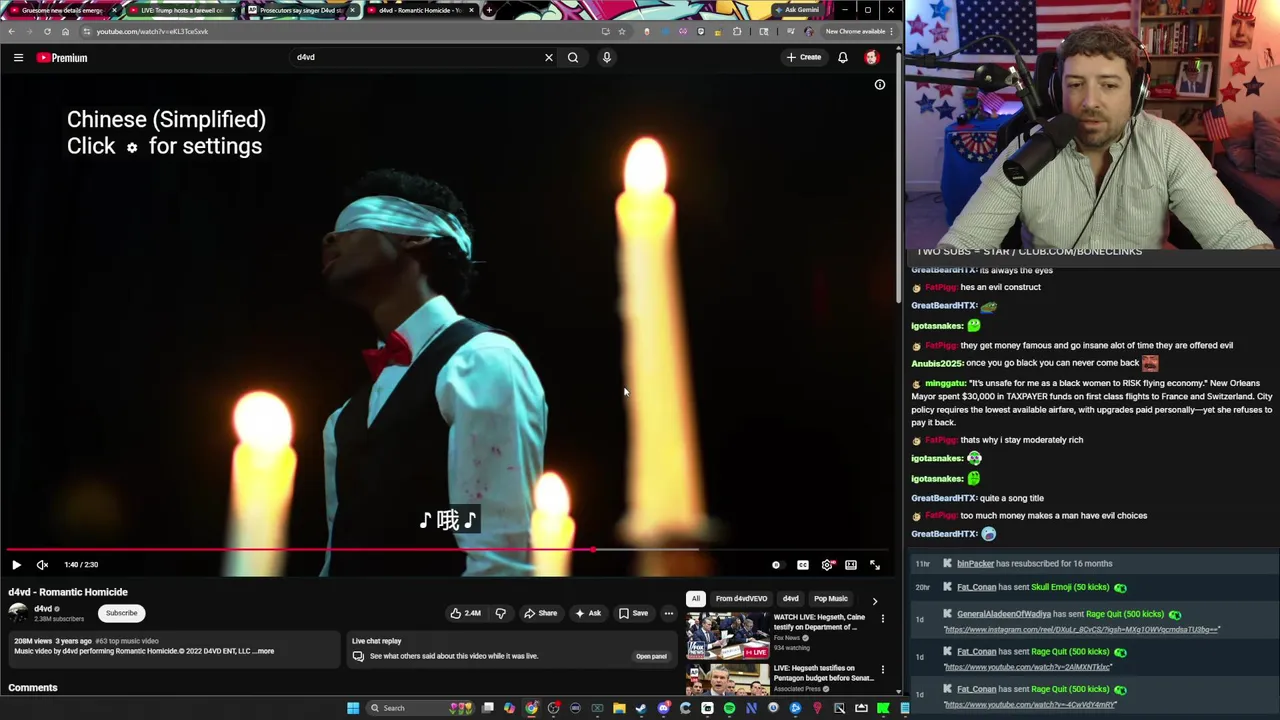Run search with the magnifier button
Image resolution: width=1280 pixels, height=720 pixels.
pos(573,58)
